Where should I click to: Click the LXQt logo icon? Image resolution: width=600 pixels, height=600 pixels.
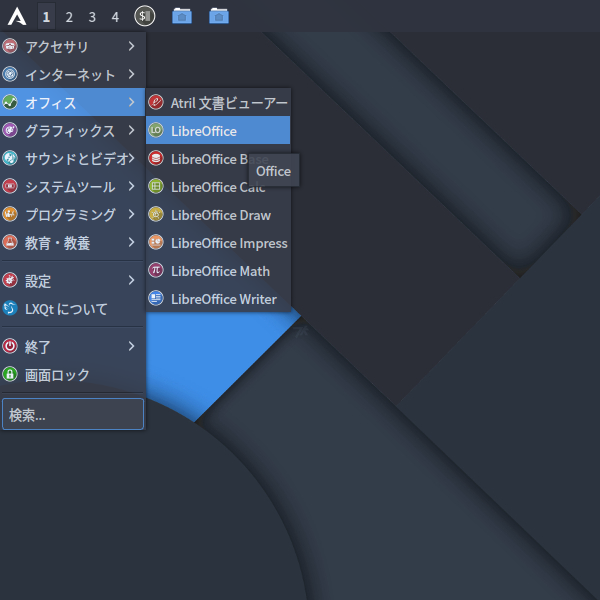click(10, 308)
